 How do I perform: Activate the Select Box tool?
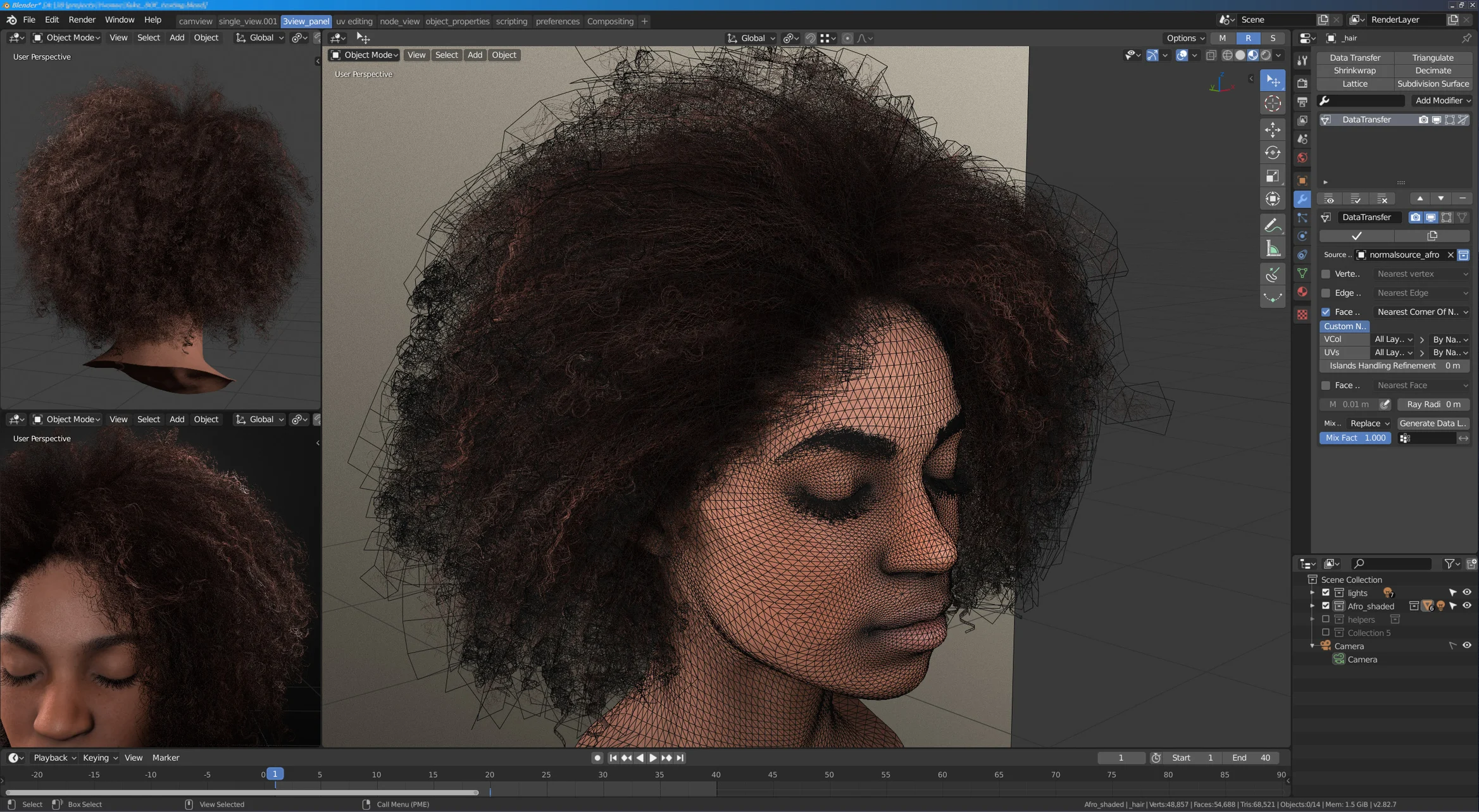click(1273, 80)
